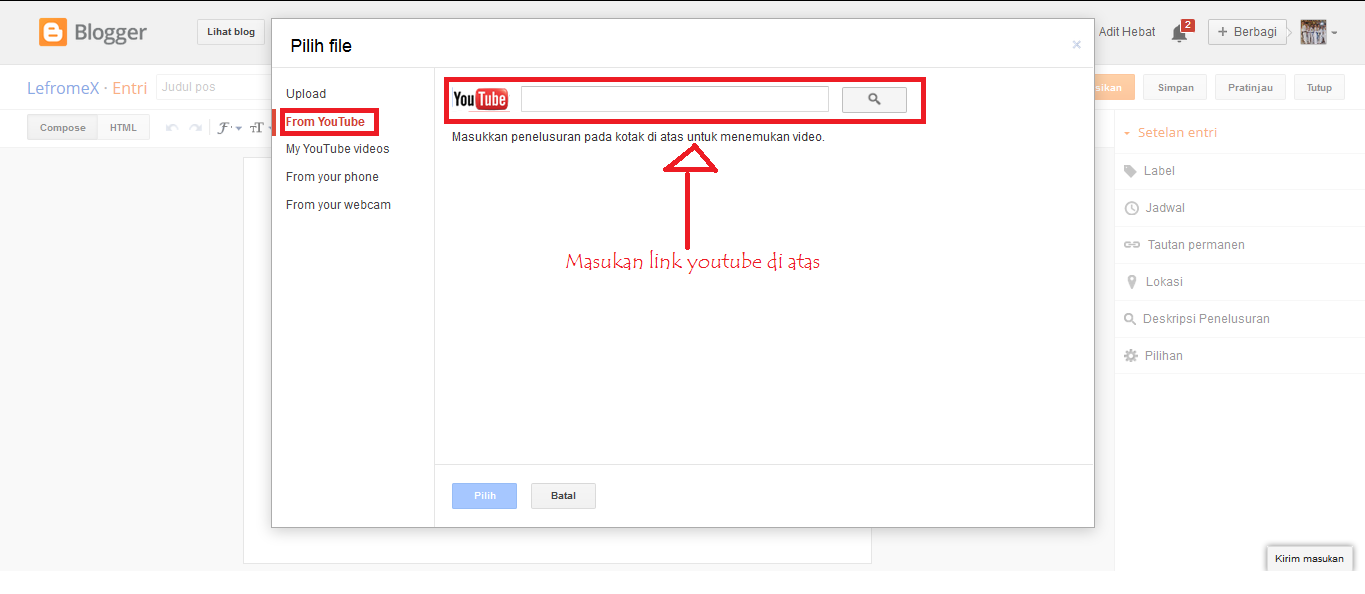The width and height of the screenshot is (1365, 594).
Task: Click the Kirim masukan button
Action: [x=1310, y=558]
